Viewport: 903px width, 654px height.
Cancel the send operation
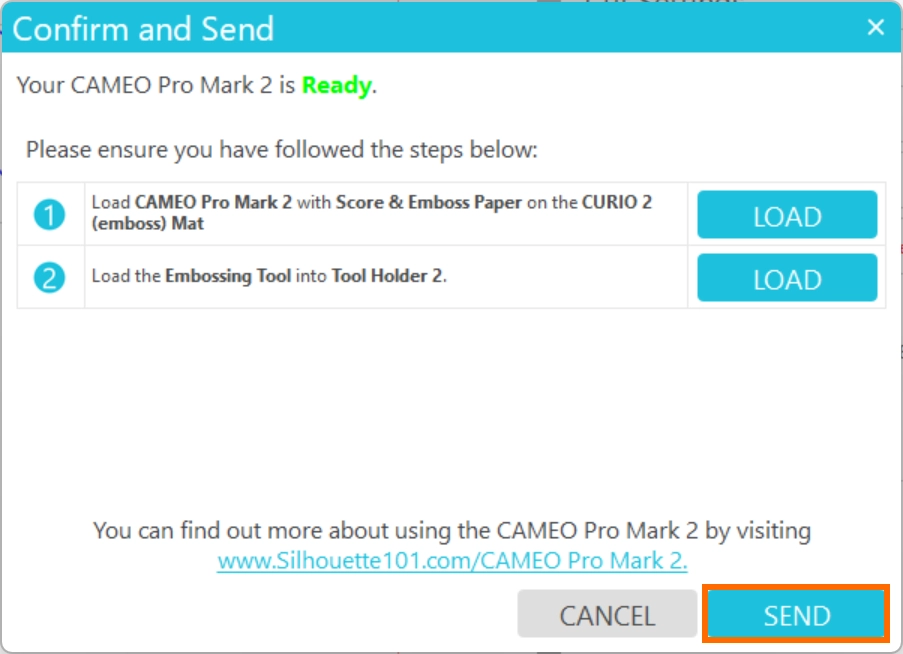click(607, 614)
